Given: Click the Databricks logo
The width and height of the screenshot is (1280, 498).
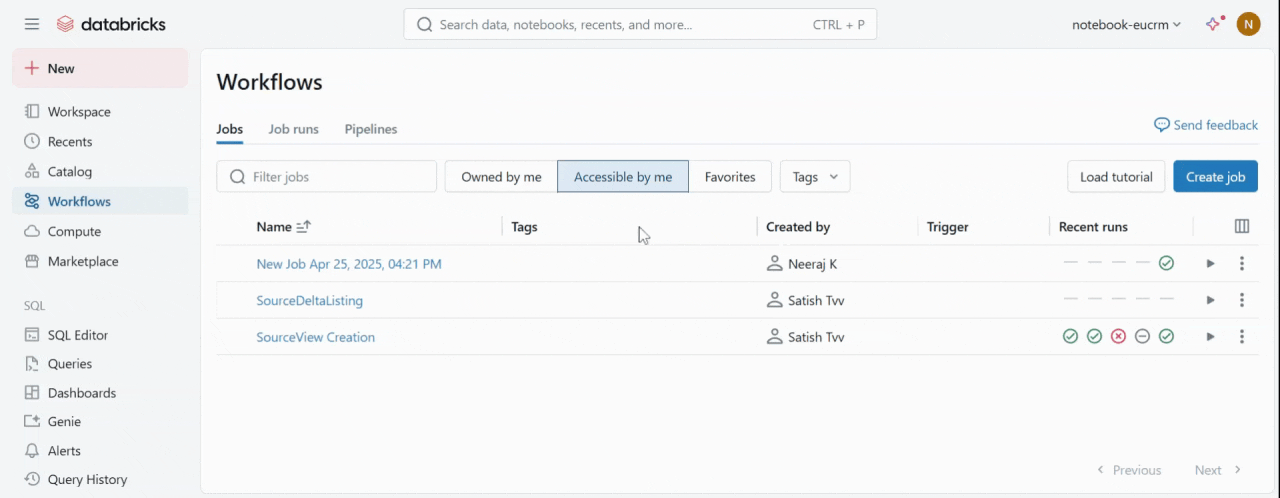Looking at the screenshot, I should pyautogui.click(x=111, y=24).
